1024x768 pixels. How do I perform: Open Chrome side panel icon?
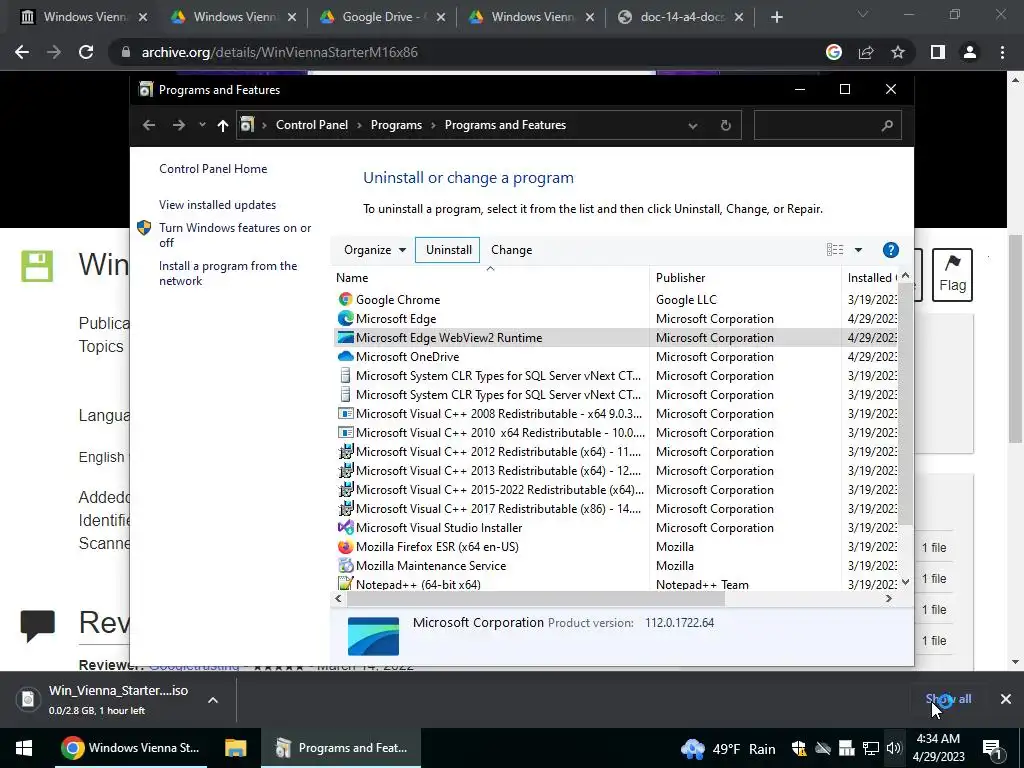938,52
